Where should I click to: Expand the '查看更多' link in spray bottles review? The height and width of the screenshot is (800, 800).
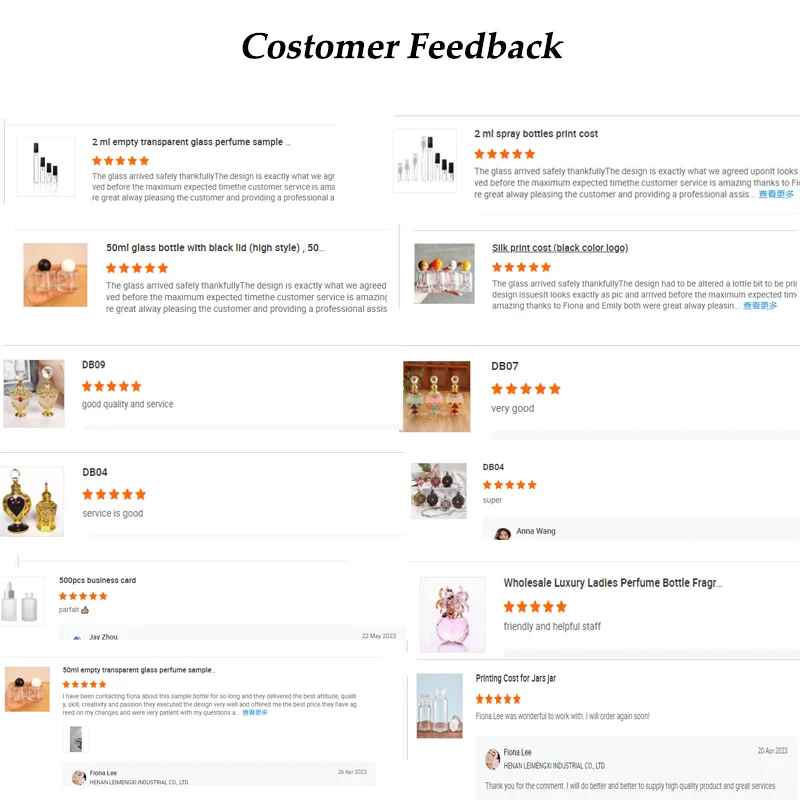776,194
